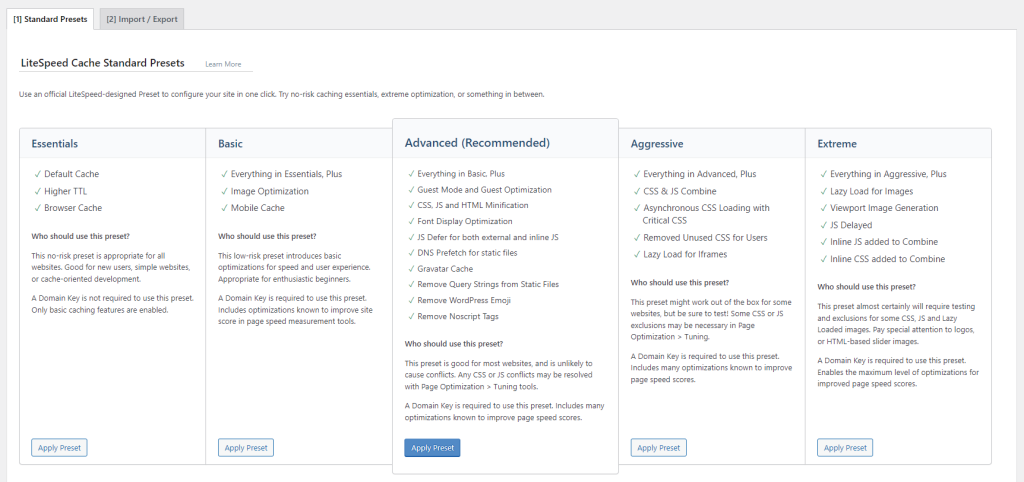1024x482 pixels.
Task: Click the checkmark next to CSS & JS Combine
Action: click(636, 191)
